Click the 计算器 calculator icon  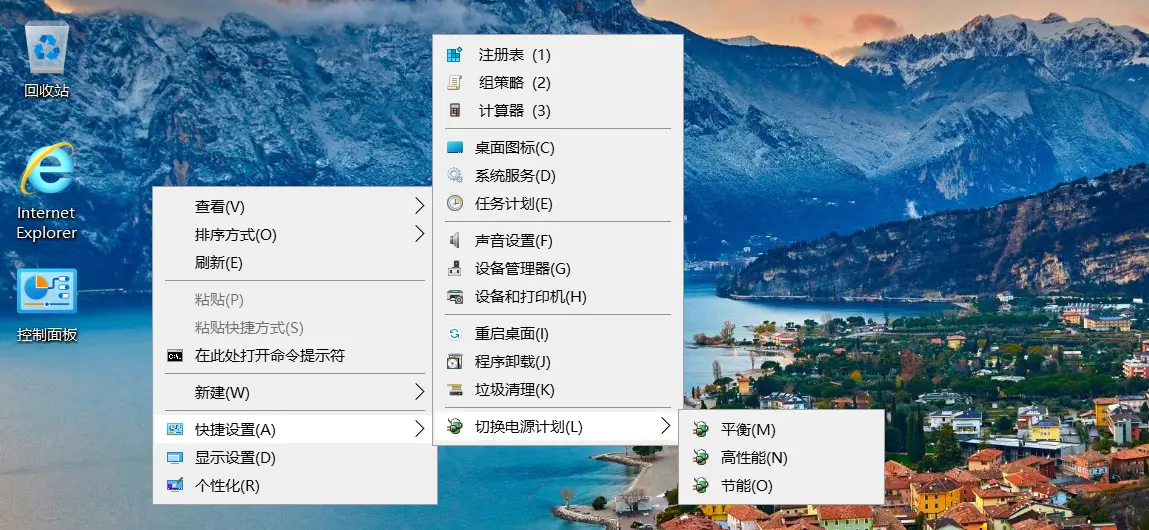(x=455, y=111)
